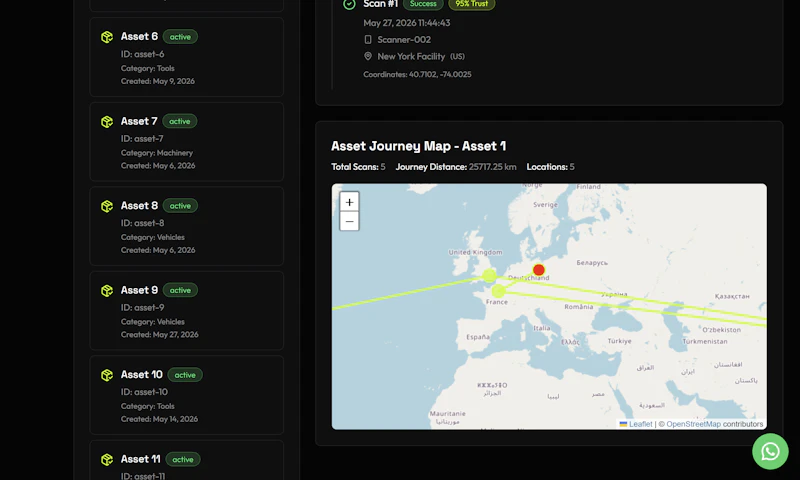Click the 'ID: asset-6' text
The width and height of the screenshot is (800, 480).
[142, 54]
